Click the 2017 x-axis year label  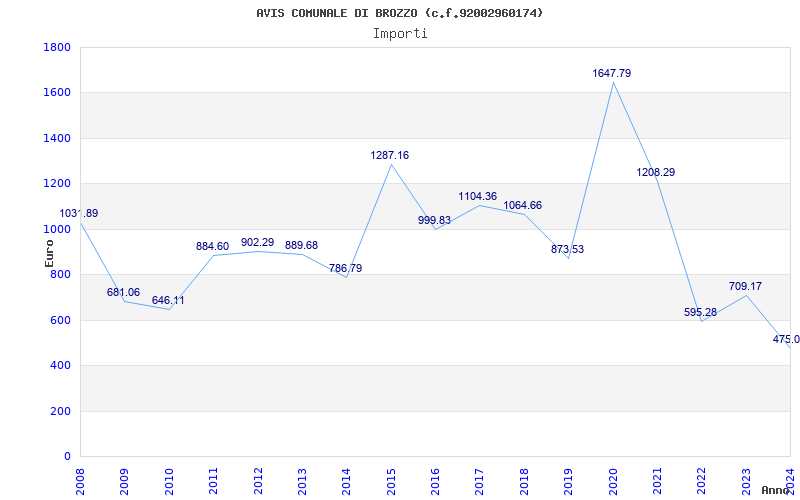tap(480, 481)
